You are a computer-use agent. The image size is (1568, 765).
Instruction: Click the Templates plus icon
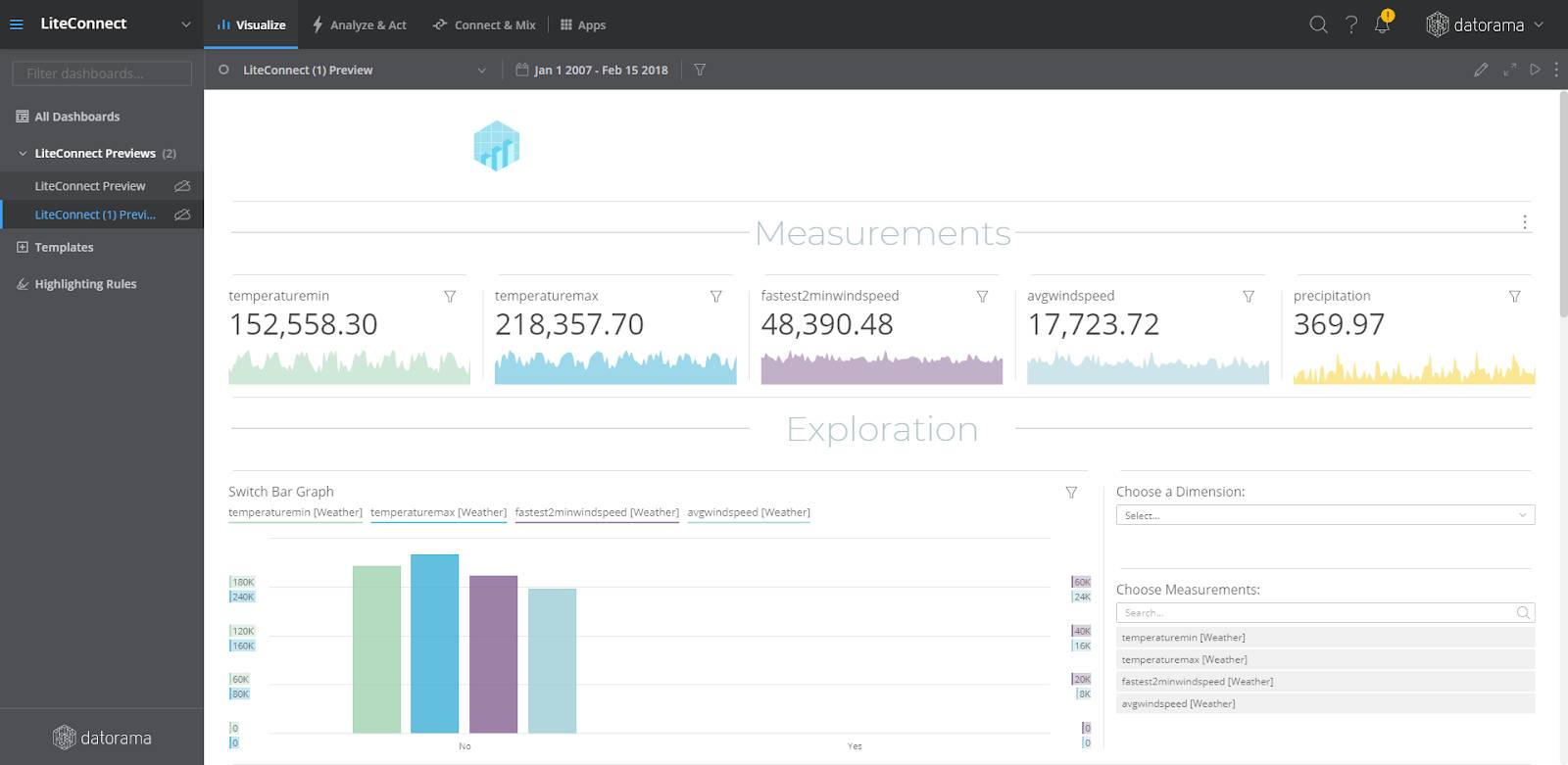(23, 248)
